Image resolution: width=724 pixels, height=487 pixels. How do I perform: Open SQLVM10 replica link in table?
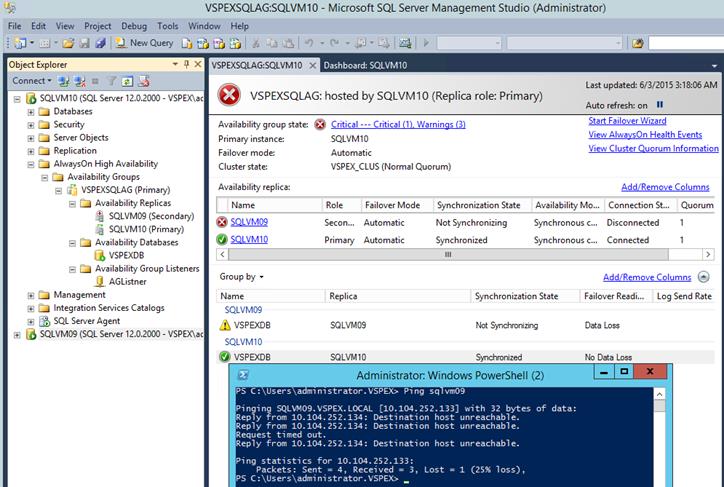249,239
